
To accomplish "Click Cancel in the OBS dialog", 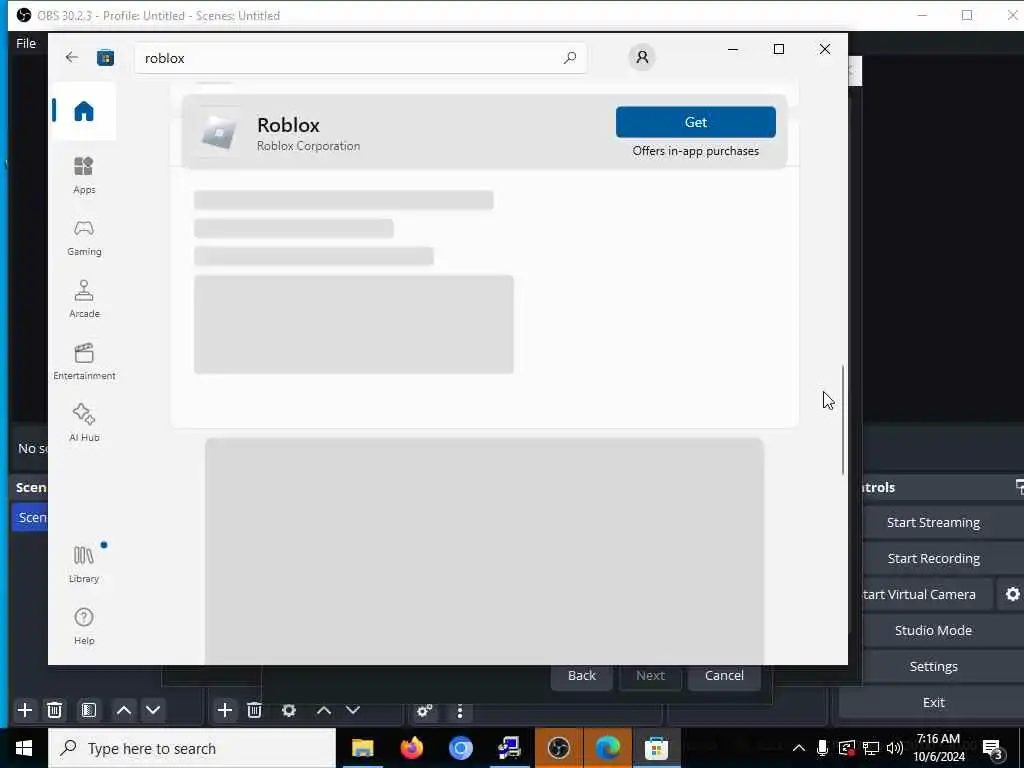I will [x=724, y=675].
